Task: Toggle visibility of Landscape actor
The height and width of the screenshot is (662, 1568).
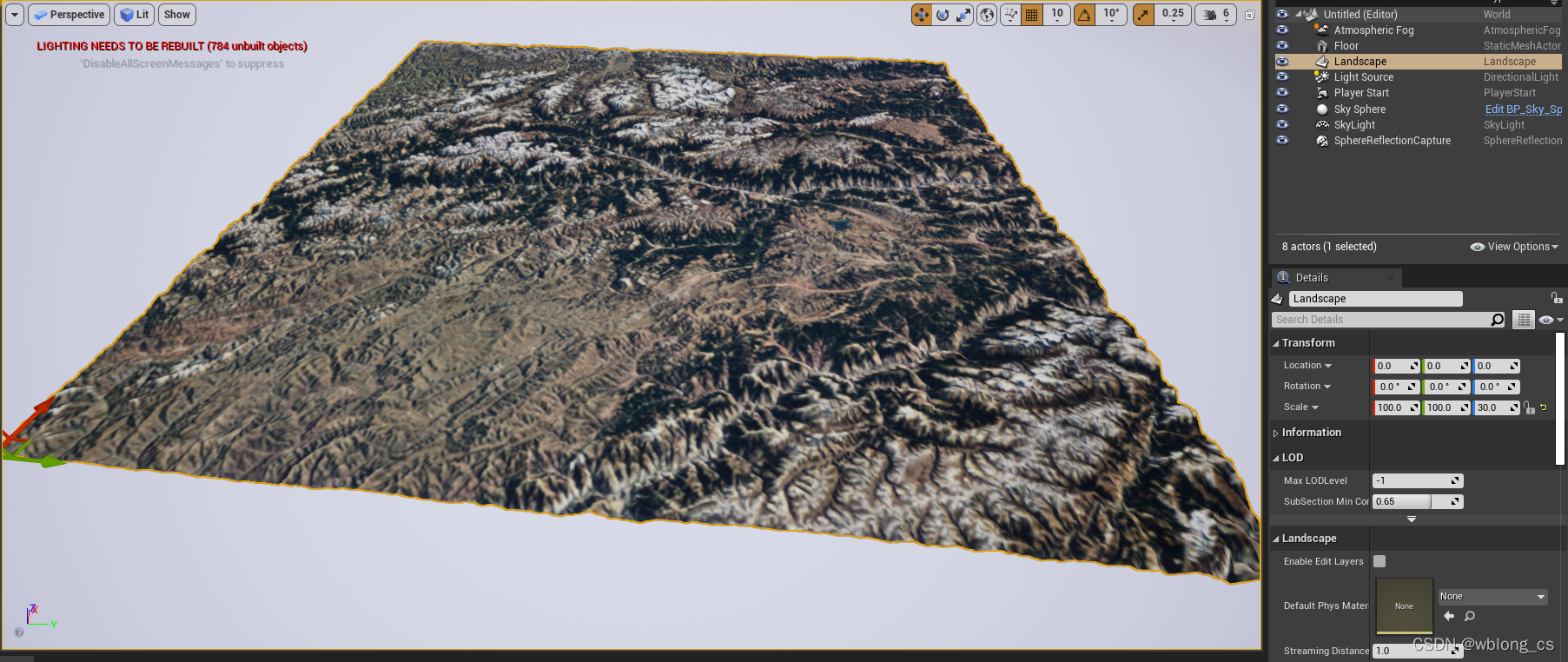Action: [x=1282, y=62]
